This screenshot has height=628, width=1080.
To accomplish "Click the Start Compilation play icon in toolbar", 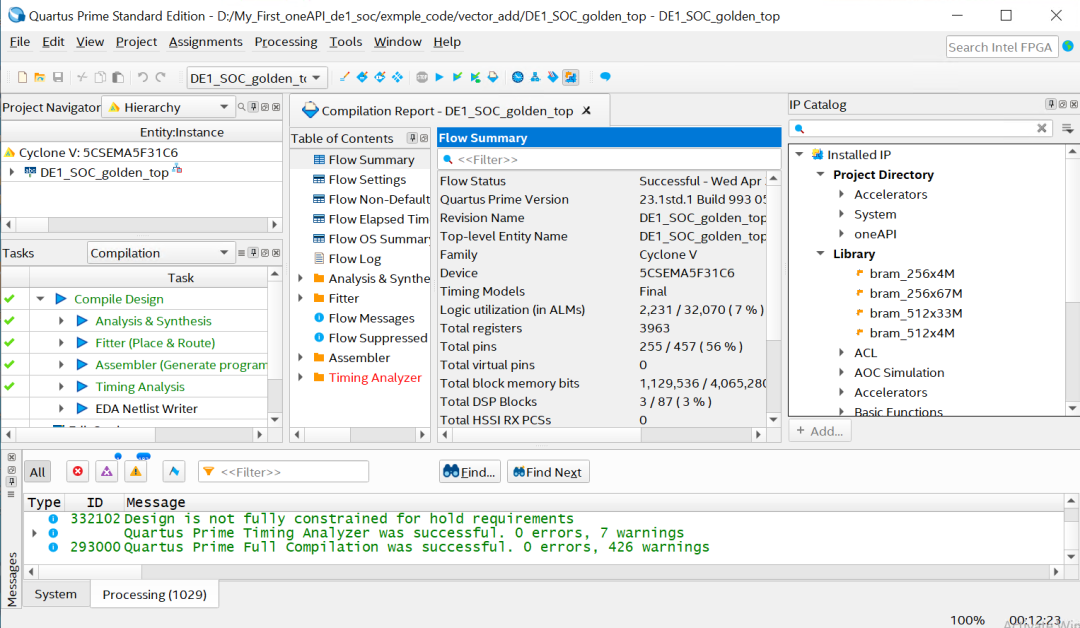I will coord(439,77).
